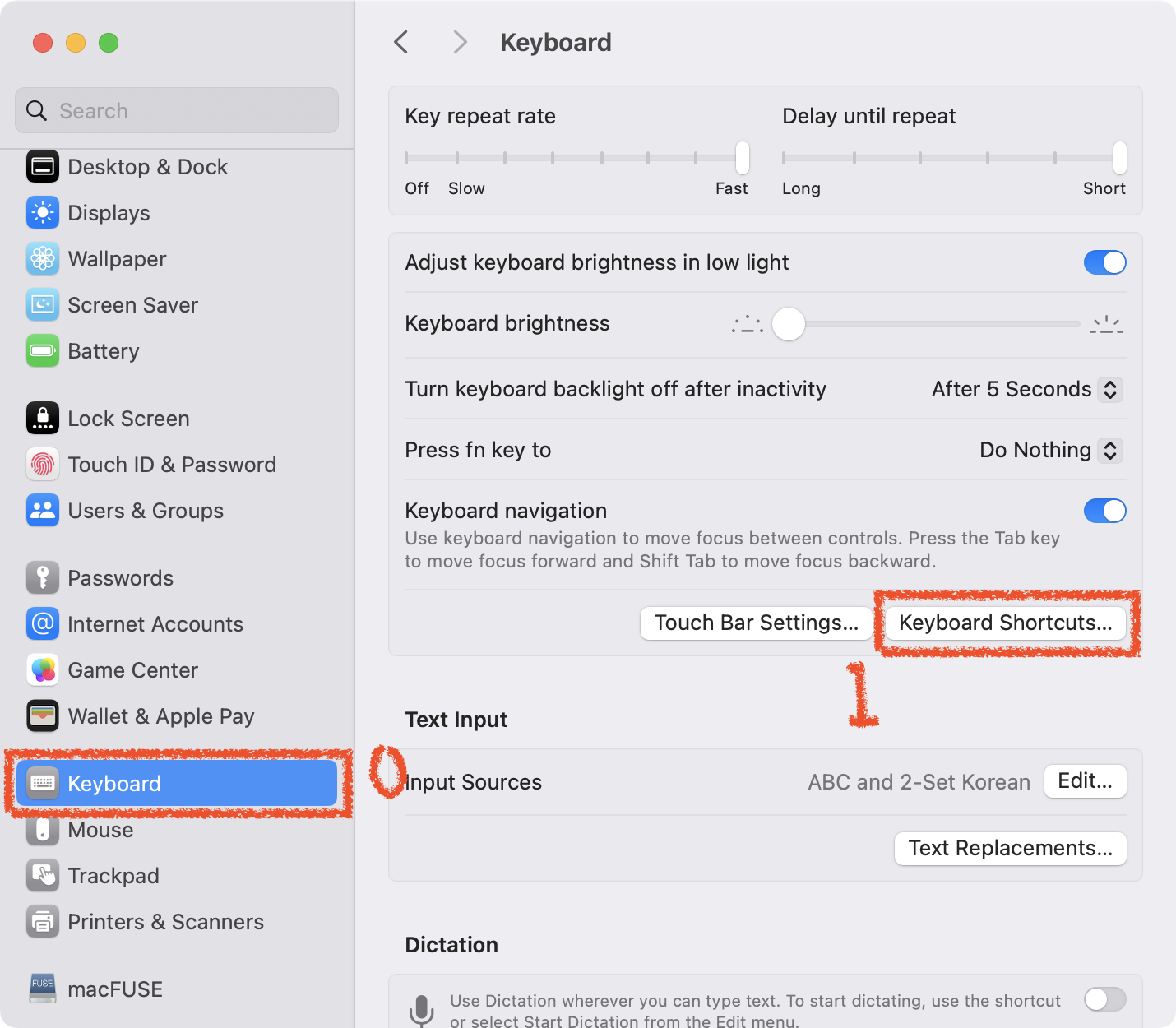Open Touch ID & Password fingerprint icon
Image resolution: width=1176 pixels, height=1028 pixels.
pos(43,465)
